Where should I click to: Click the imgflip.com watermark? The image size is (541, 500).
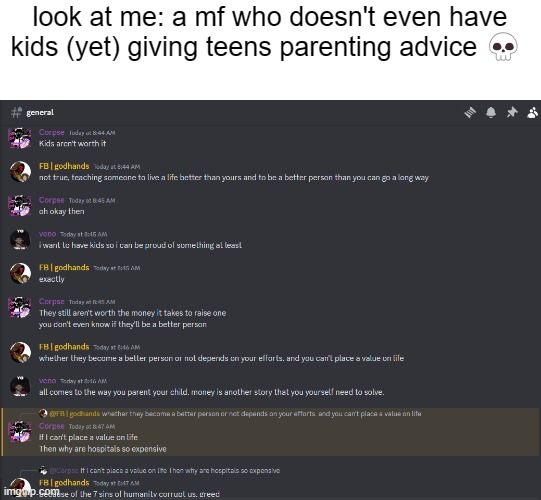31,491
